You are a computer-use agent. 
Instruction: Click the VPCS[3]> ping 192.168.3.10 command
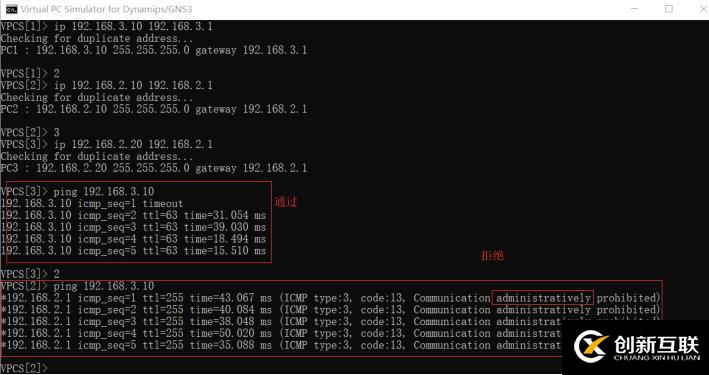point(78,192)
